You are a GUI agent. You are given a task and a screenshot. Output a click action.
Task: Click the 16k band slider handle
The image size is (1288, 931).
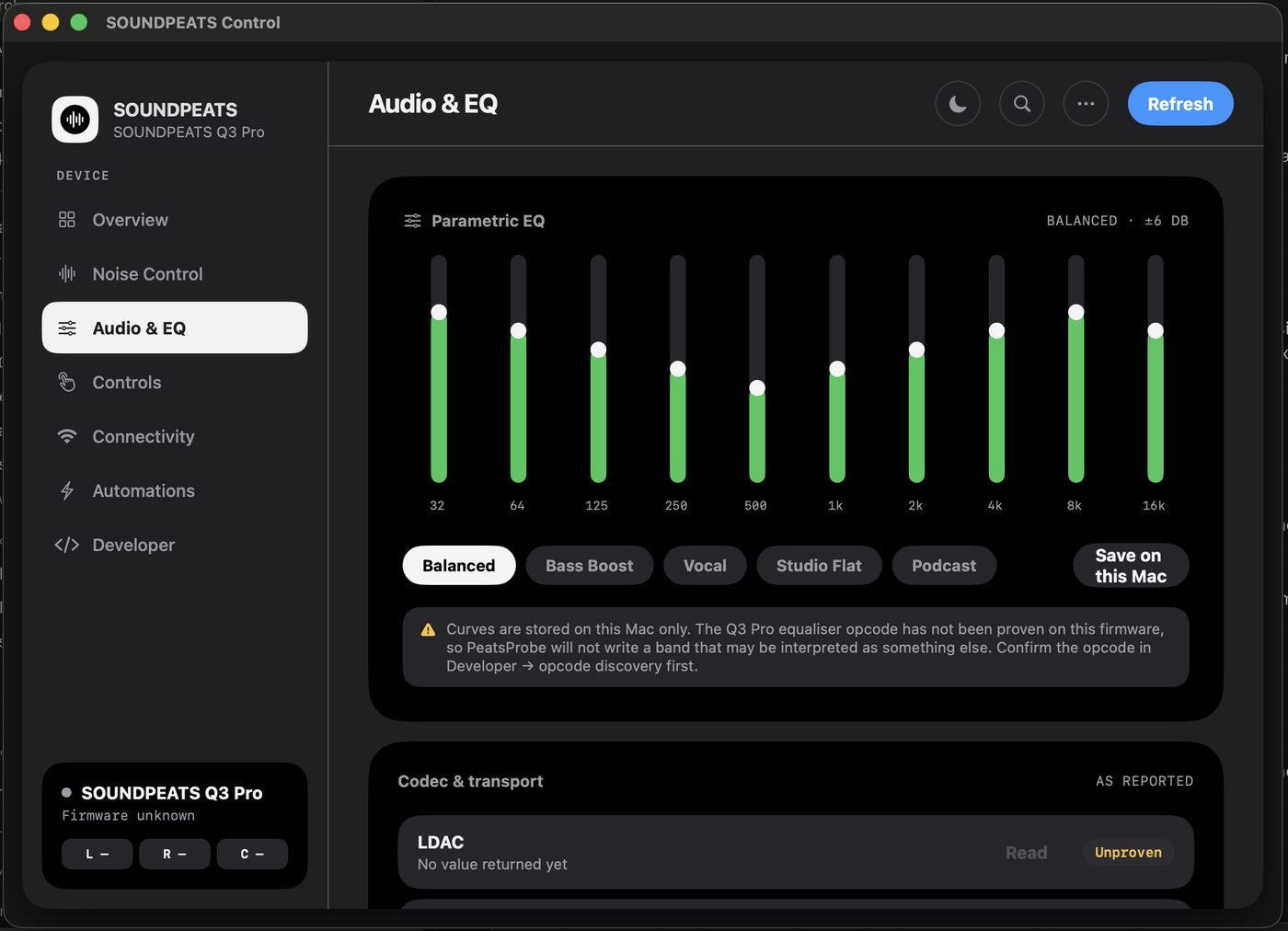pos(1156,330)
